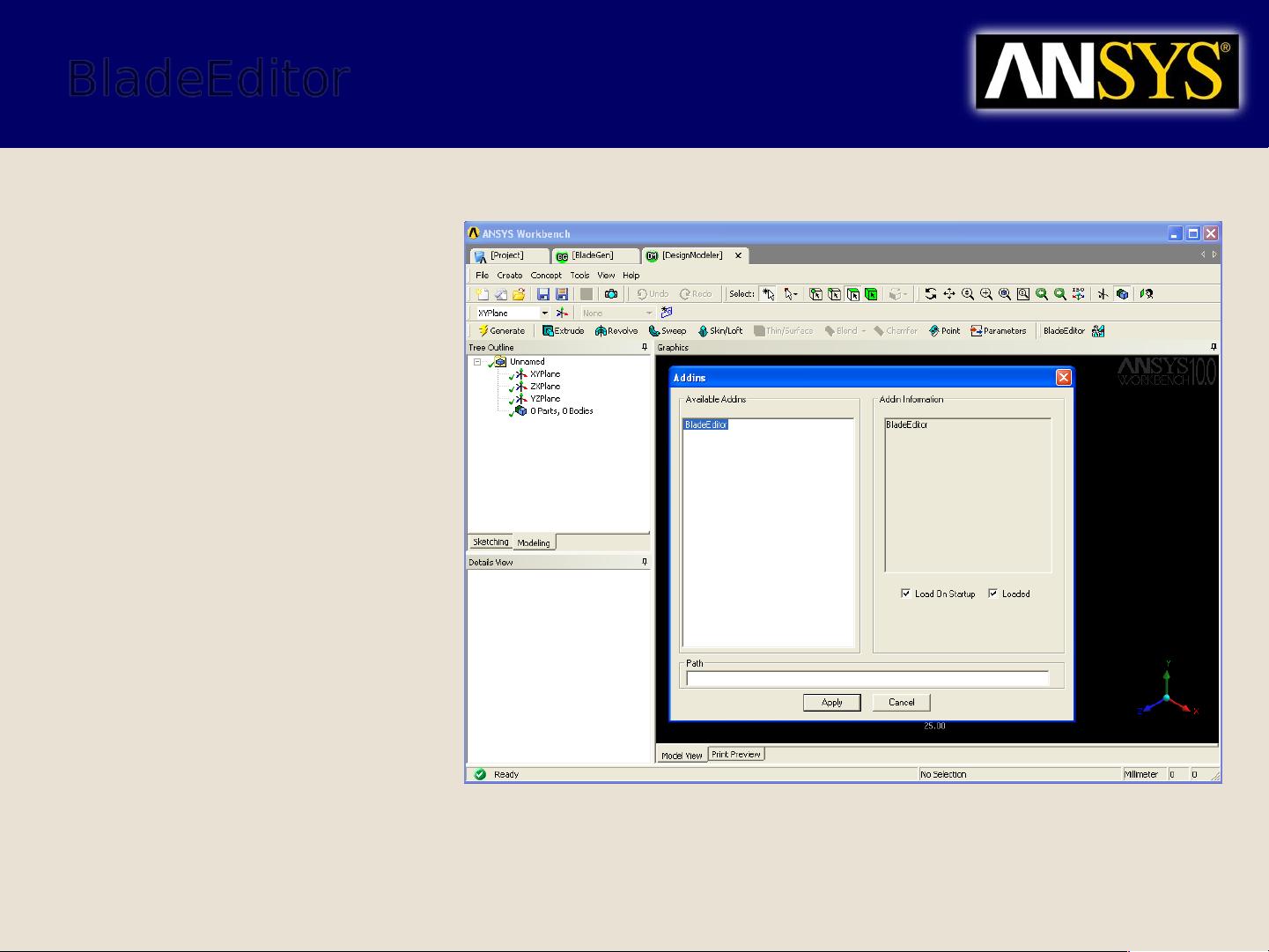
Task: Open the Concept menu
Action: [546, 275]
